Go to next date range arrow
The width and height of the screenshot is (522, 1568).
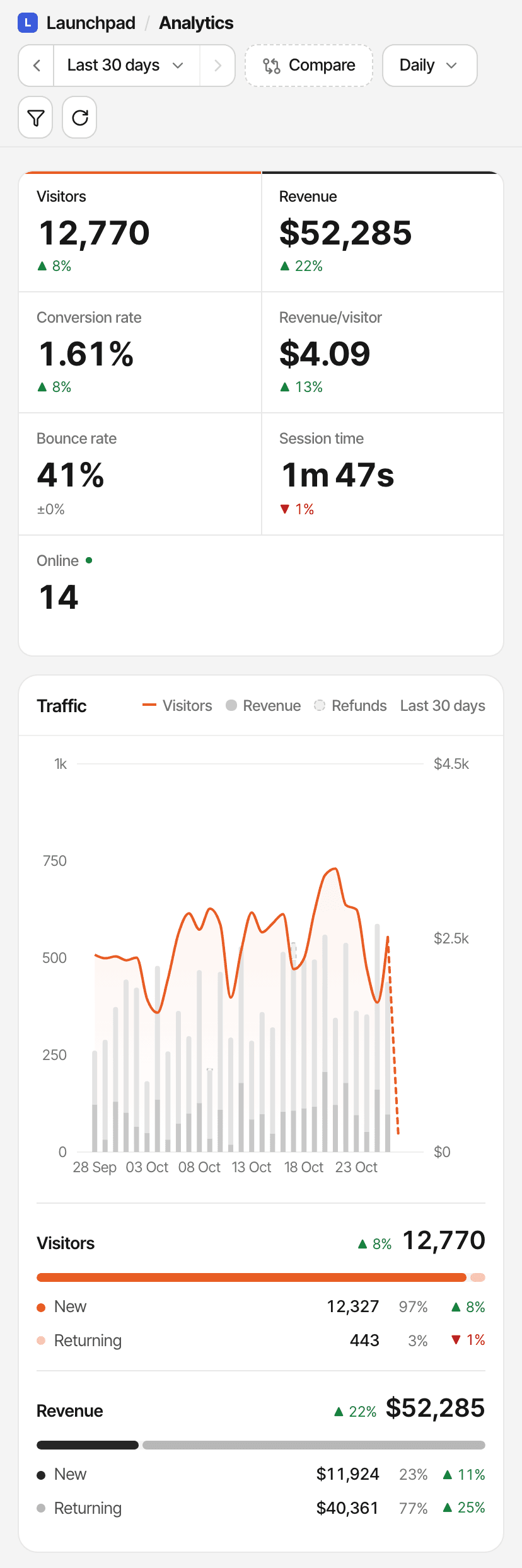coord(217,66)
